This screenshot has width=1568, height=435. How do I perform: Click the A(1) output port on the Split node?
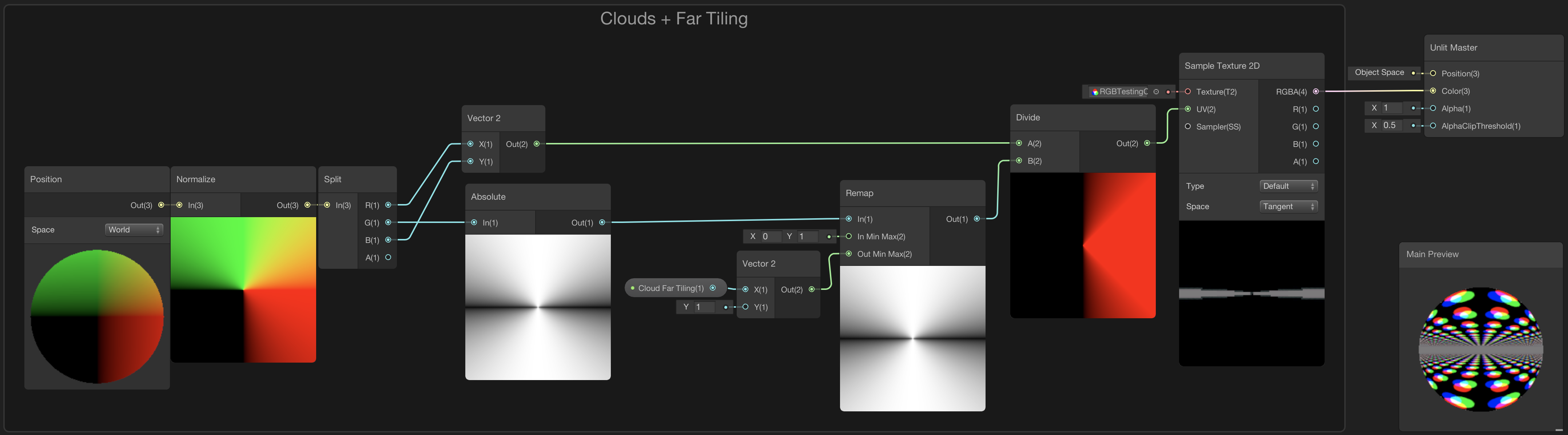[x=388, y=258]
